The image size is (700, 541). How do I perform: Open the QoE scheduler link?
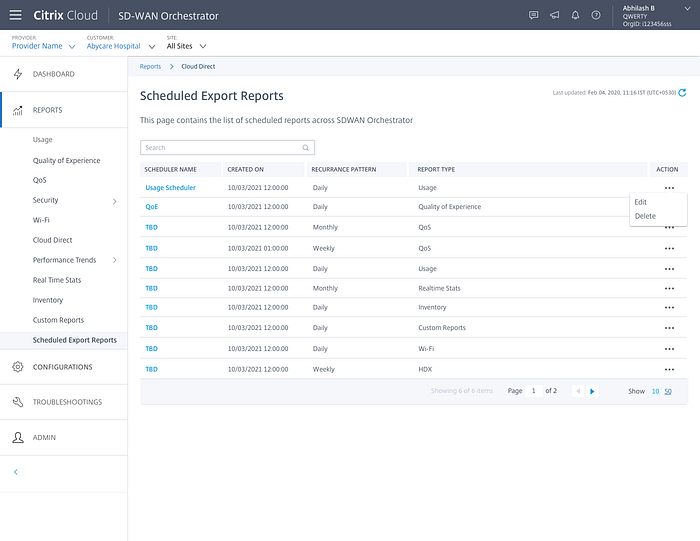point(152,207)
